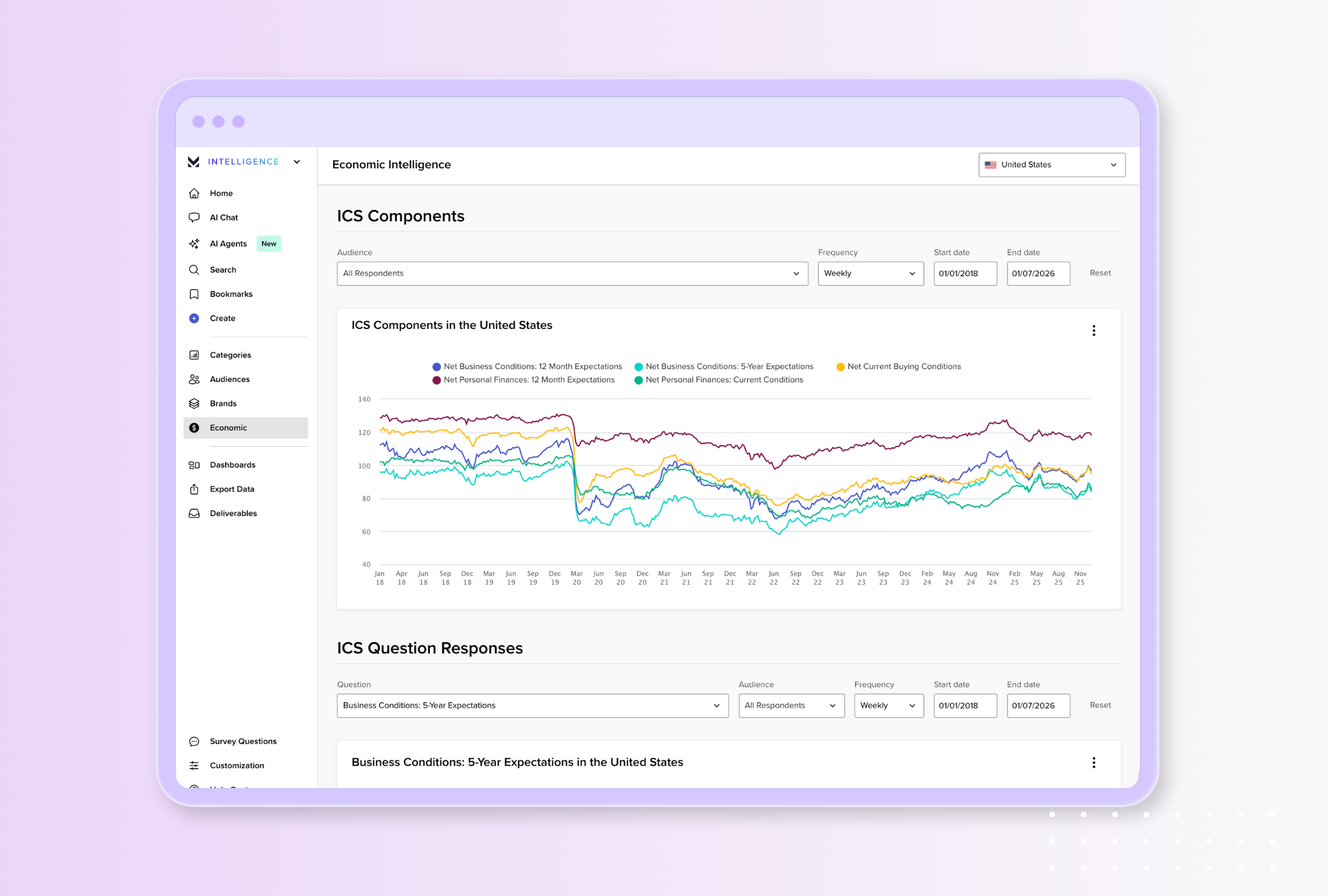
Task: Click Reset in ICS Question Responses filters
Action: (1099, 705)
